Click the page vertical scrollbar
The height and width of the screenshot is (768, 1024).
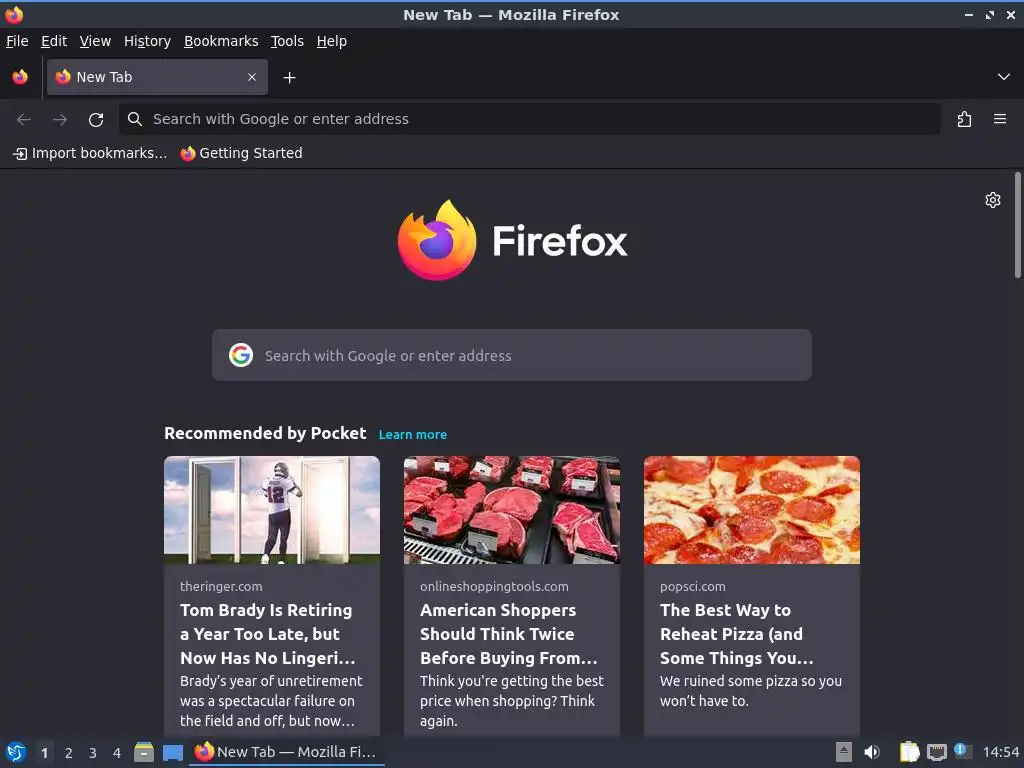point(1017,225)
